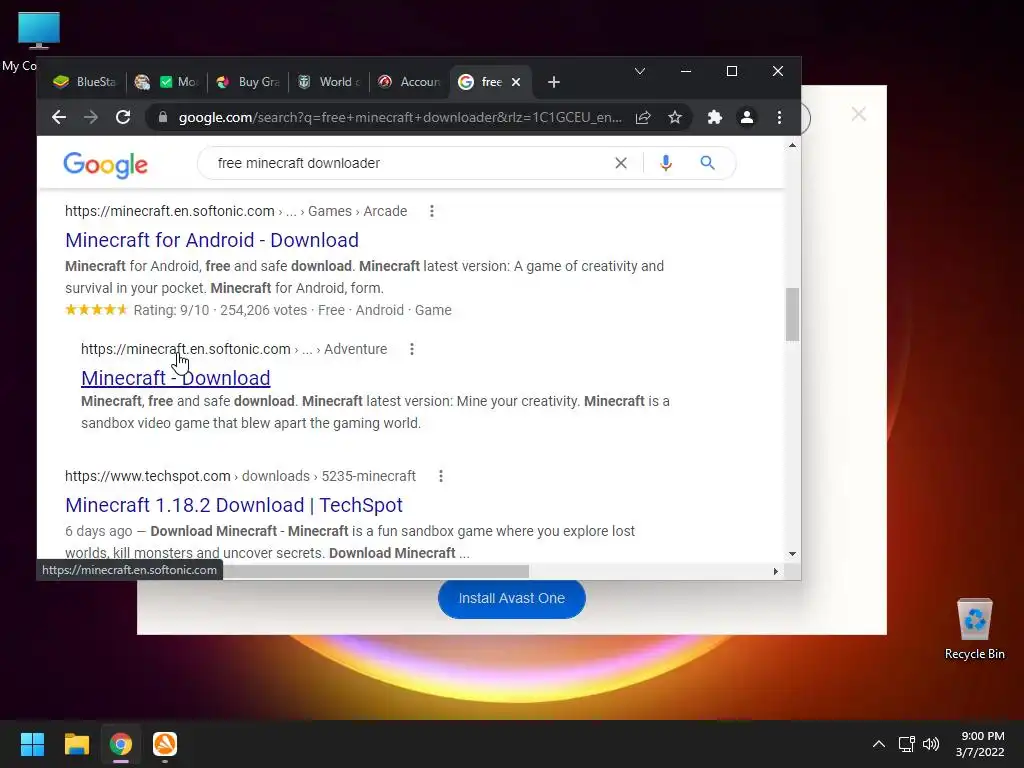
Task: Open the Chrome profile avatar icon
Action: pos(746,118)
